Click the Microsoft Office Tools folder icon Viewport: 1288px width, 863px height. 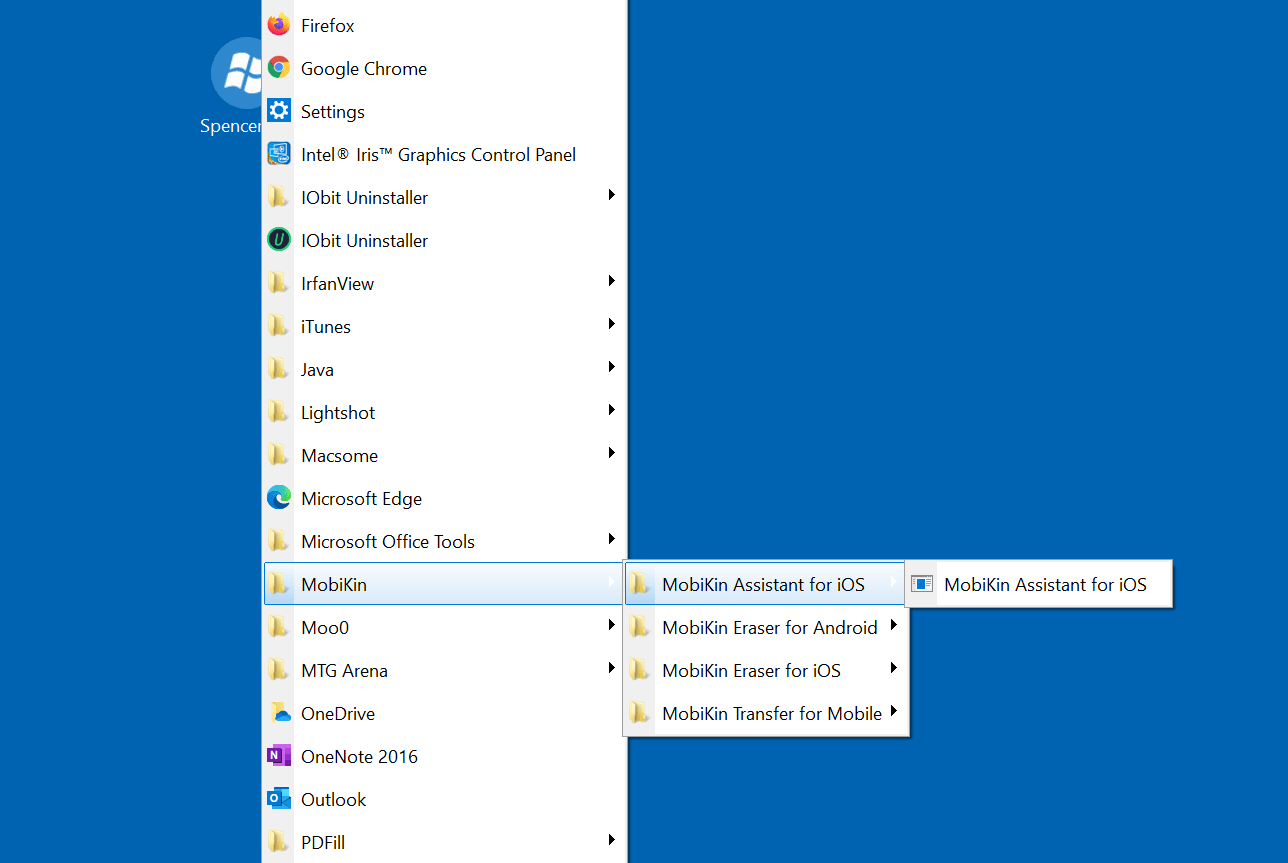tap(279, 541)
